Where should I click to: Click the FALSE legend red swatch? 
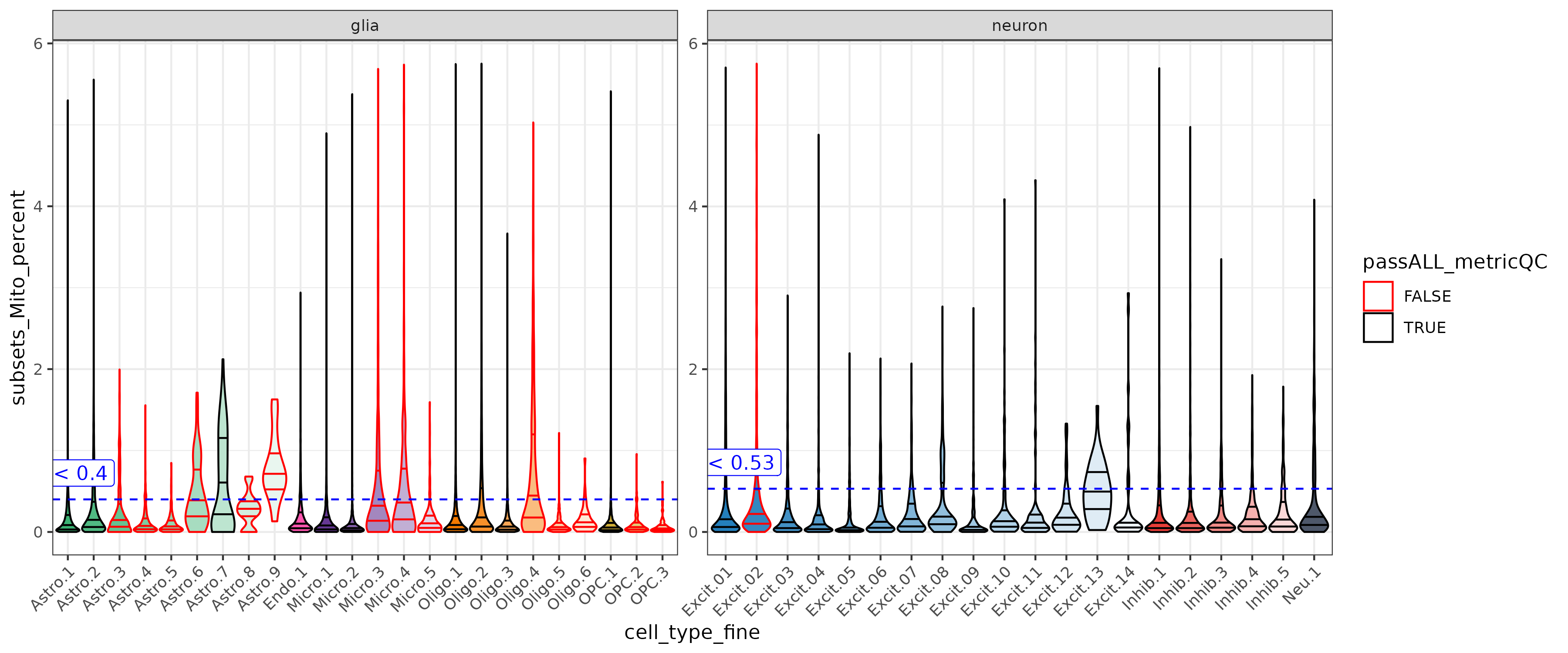click(x=1378, y=296)
